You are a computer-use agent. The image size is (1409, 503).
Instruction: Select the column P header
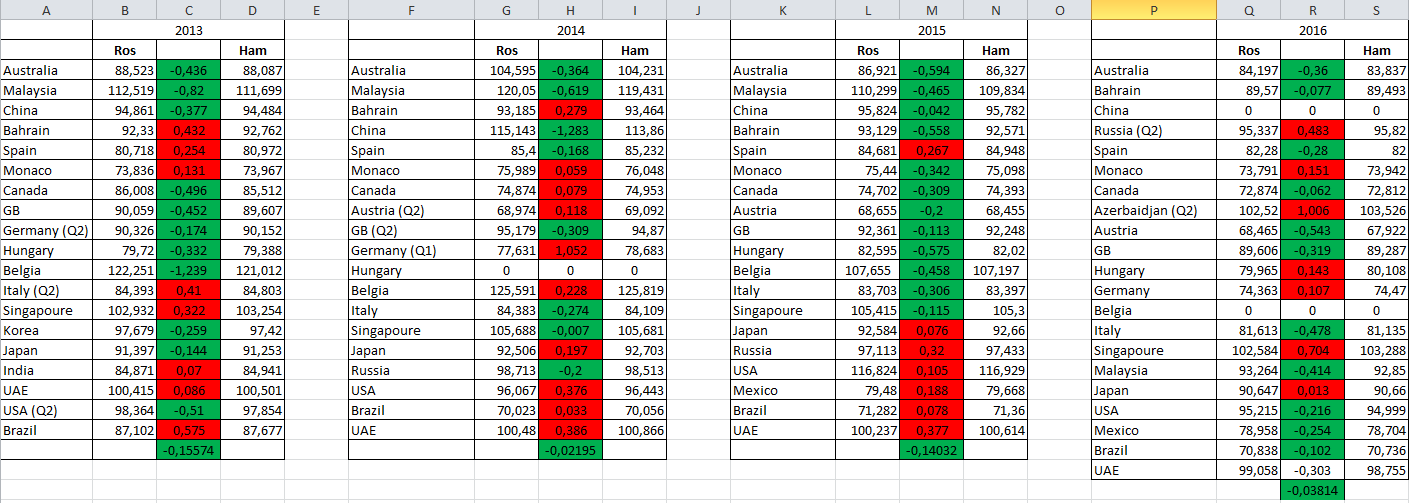[x=1153, y=10]
